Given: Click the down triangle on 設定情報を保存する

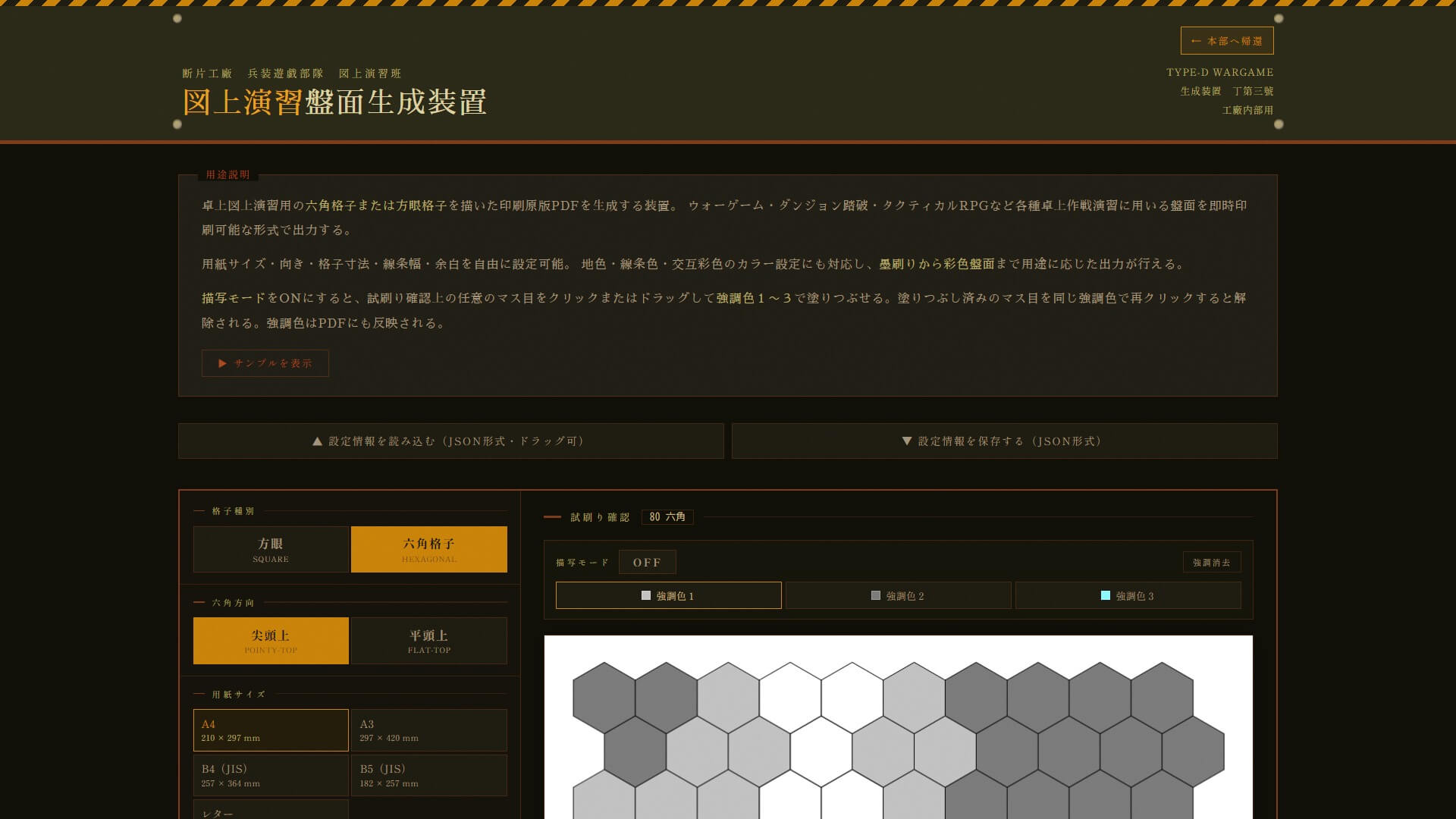Looking at the screenshot, I should tap(906, 441).
